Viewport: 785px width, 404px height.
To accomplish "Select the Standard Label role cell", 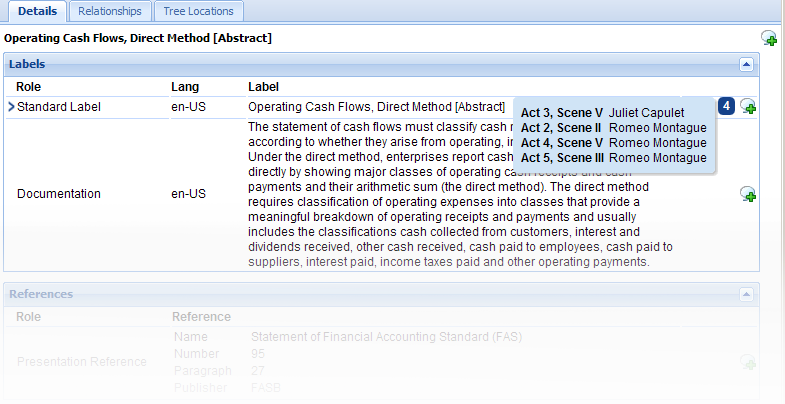I will pos(59,107).
